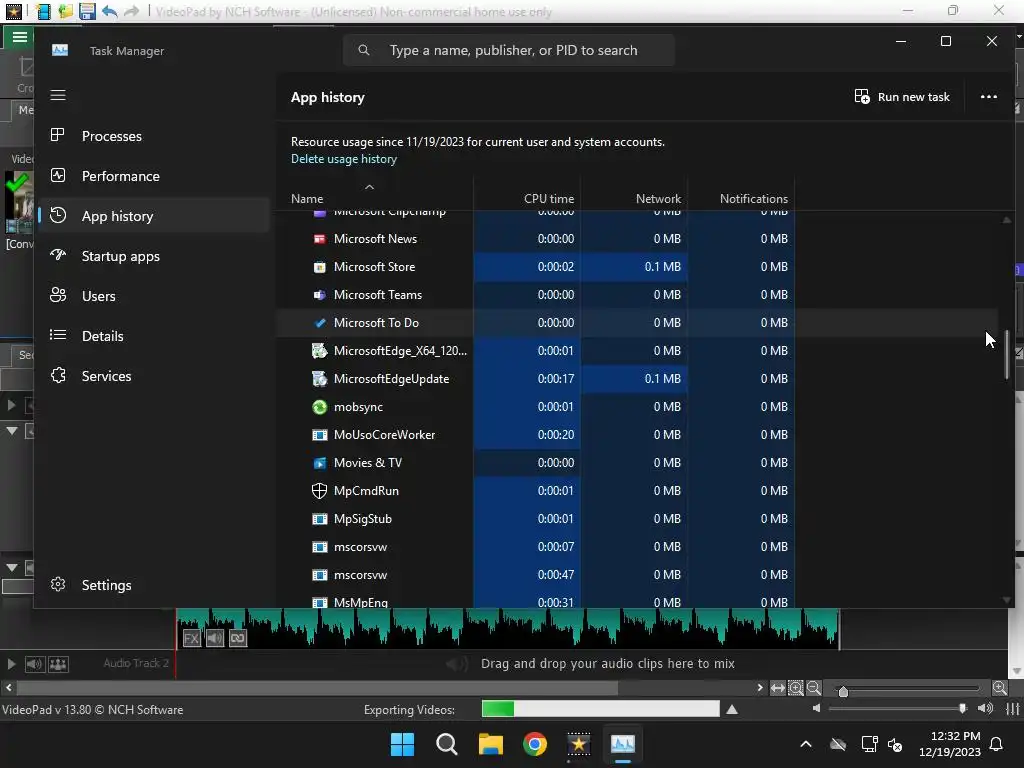Click the green mobsync icon
The width and height of the screenshot is (1024, 768).
[x=319, y=407]
